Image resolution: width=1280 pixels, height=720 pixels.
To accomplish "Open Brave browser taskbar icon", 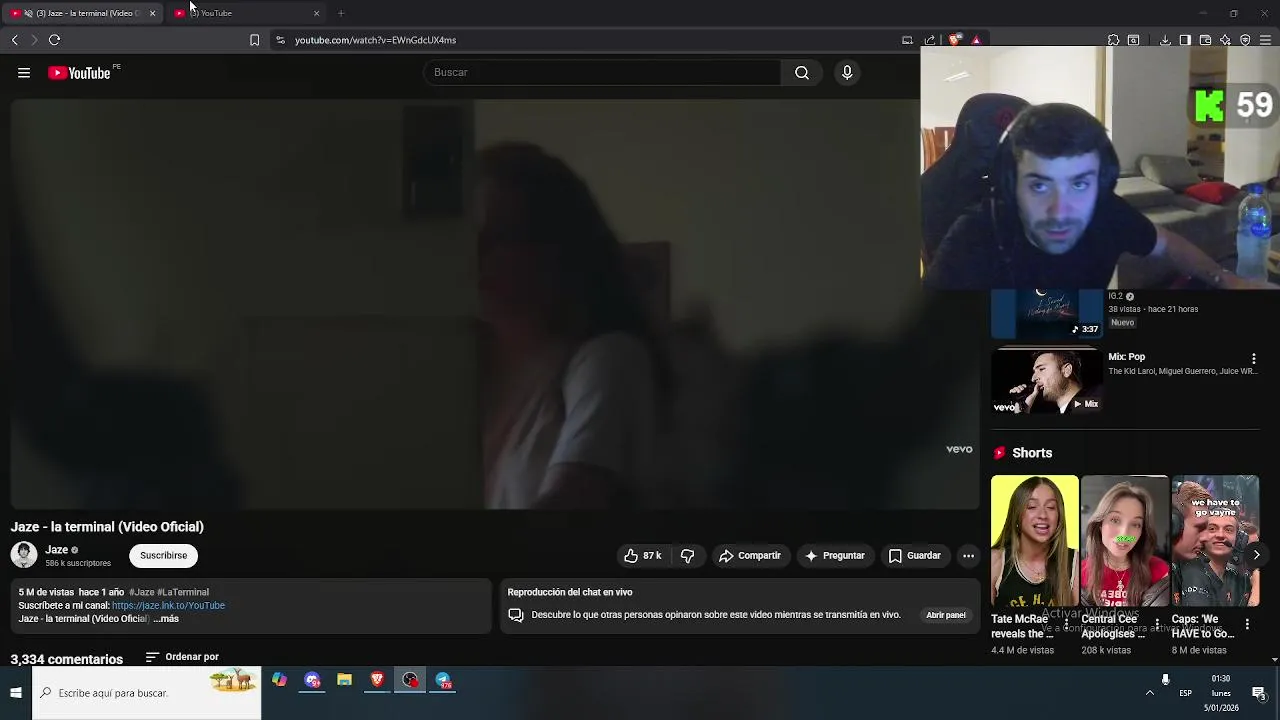I will 377,680.
